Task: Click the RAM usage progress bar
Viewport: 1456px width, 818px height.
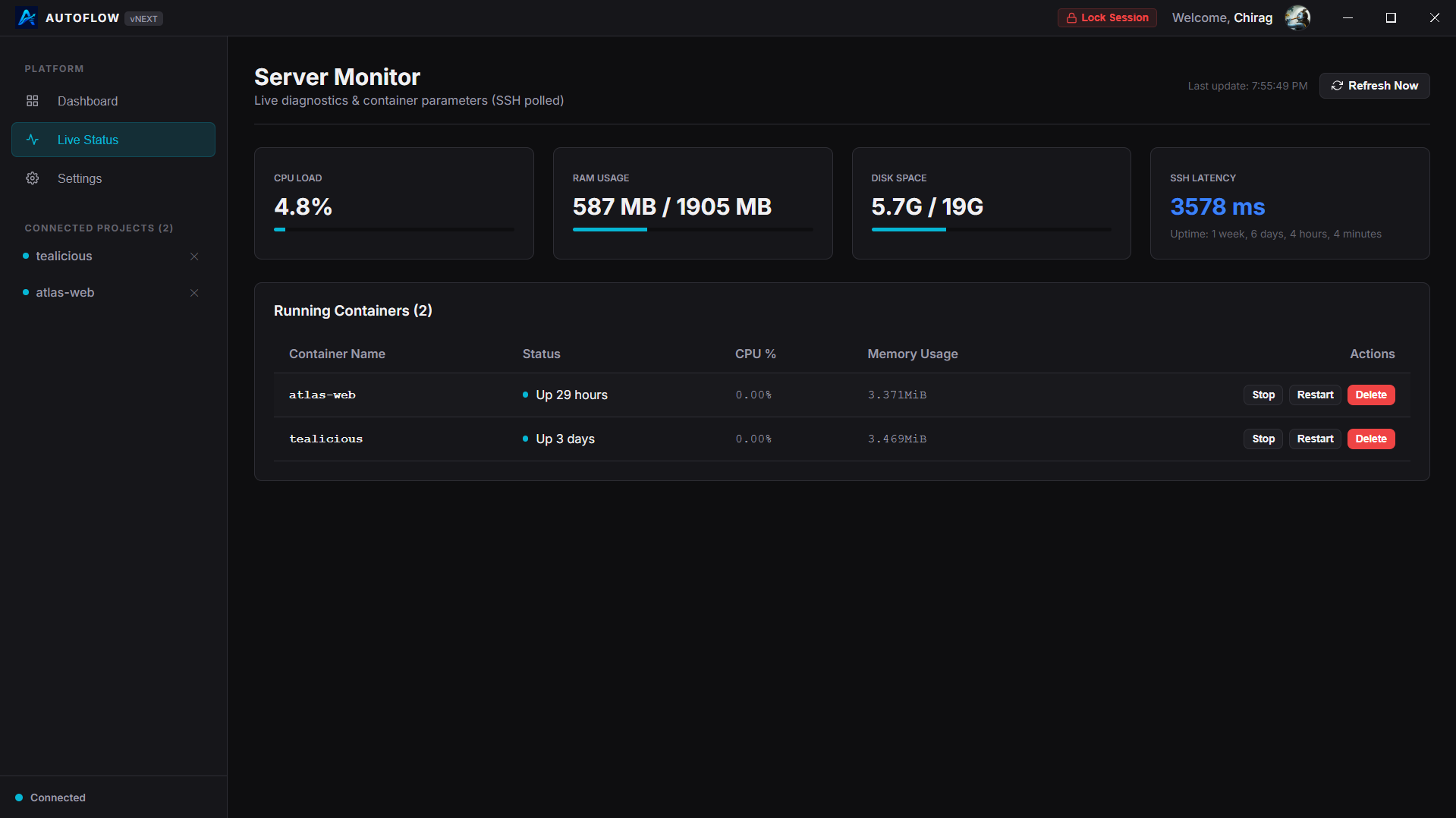Action: 693,229
